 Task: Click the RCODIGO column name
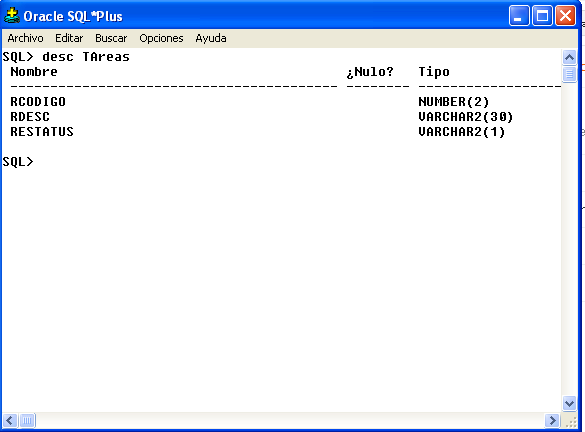38,102
